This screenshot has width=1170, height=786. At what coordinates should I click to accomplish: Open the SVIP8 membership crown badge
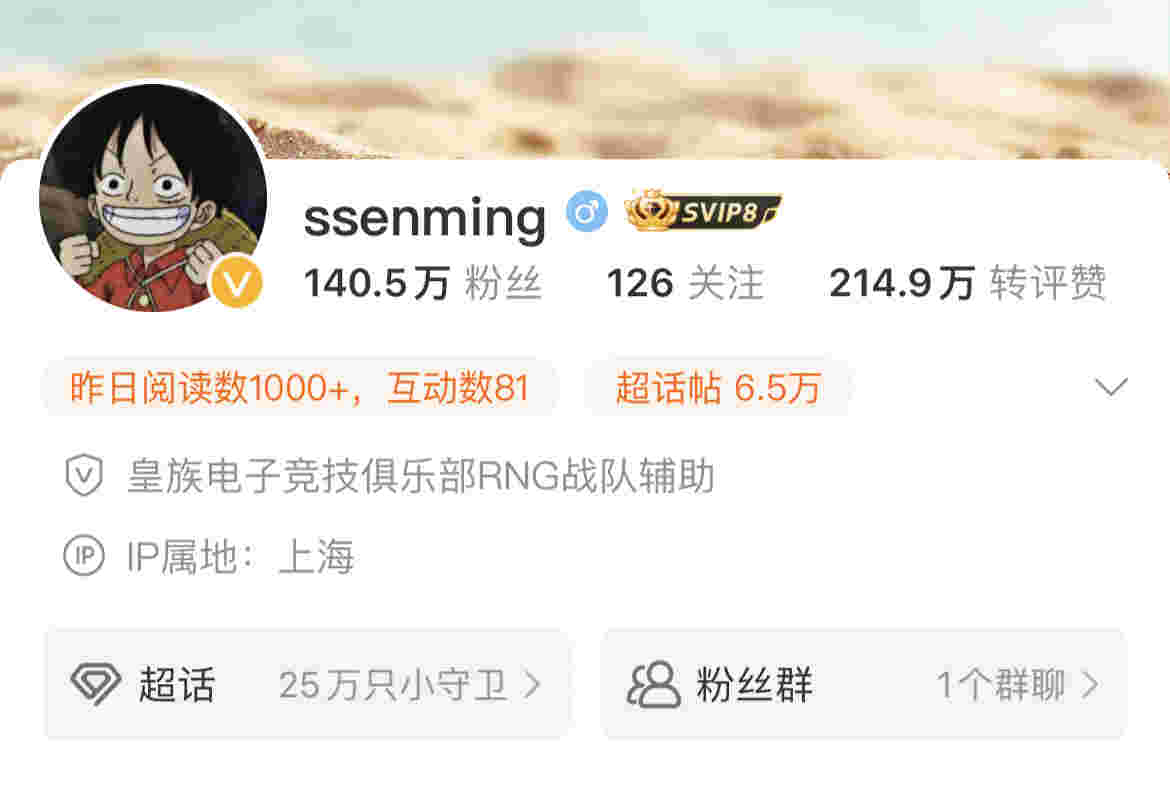click(702, 211)
